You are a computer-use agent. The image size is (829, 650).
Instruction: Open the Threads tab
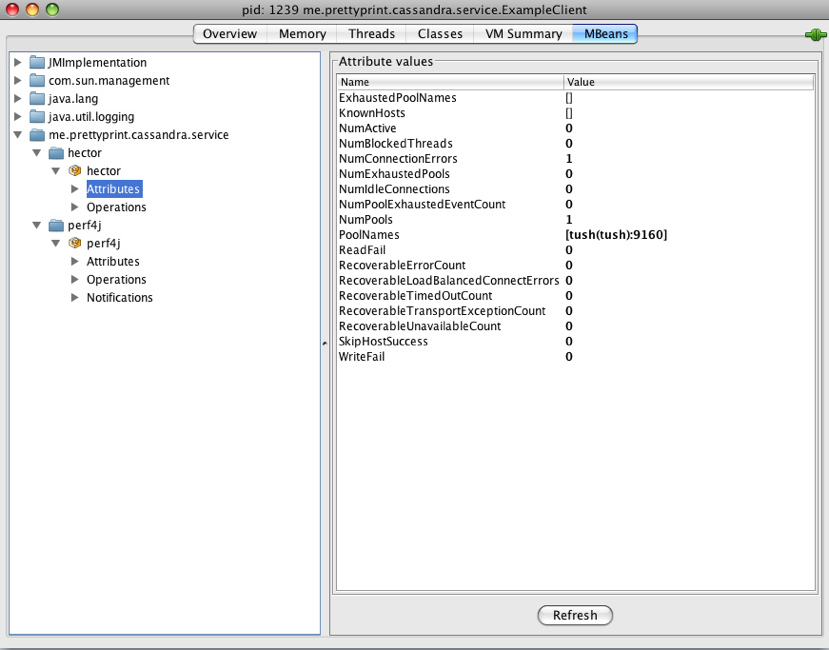pos(372,34)
